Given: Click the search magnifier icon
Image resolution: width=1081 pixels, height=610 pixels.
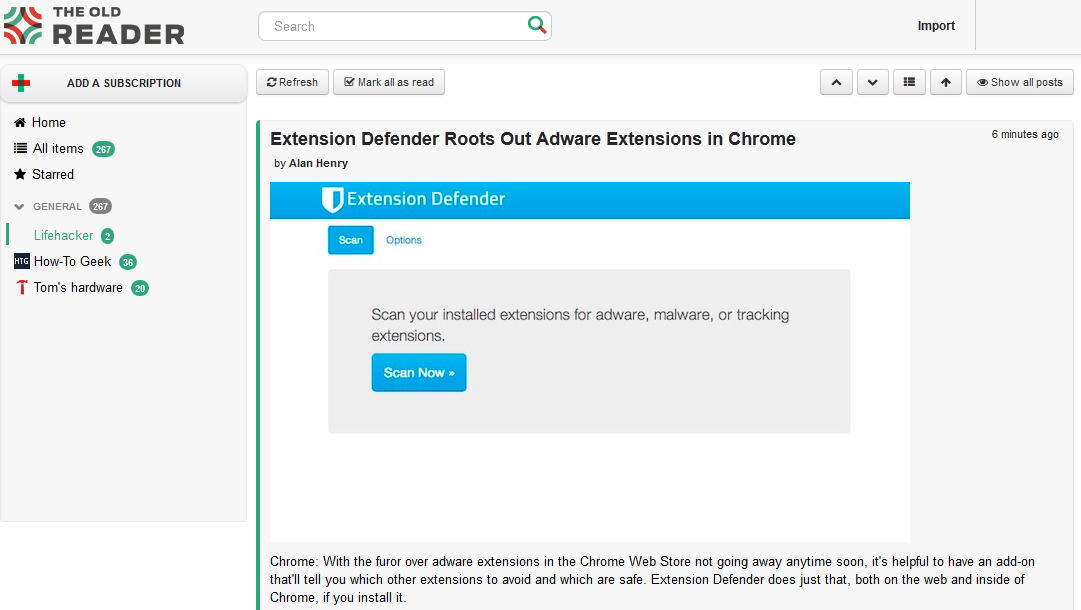Looking at the screenshot, I should (536, 26).
